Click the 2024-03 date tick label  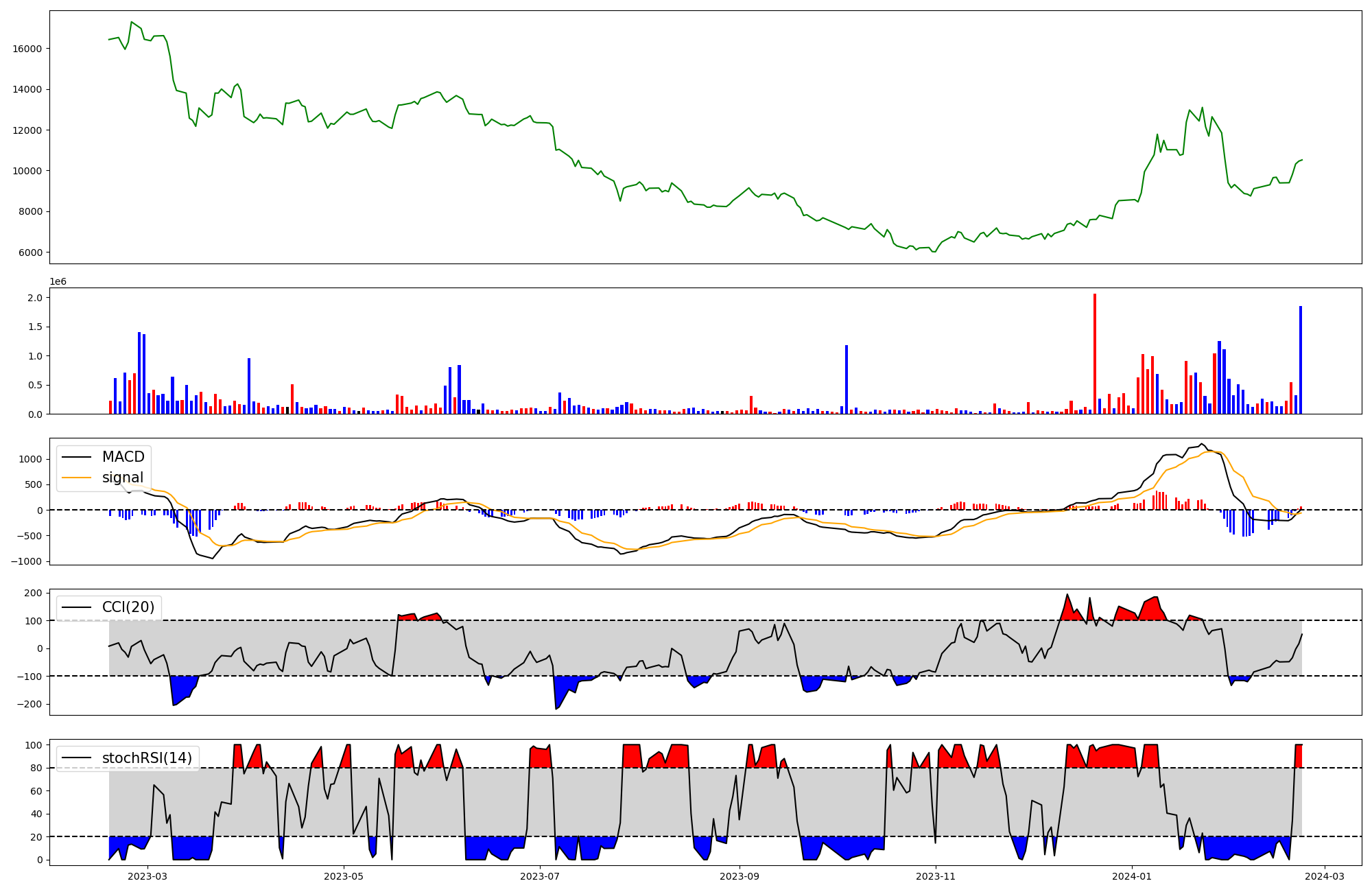tap(1324, 876)
